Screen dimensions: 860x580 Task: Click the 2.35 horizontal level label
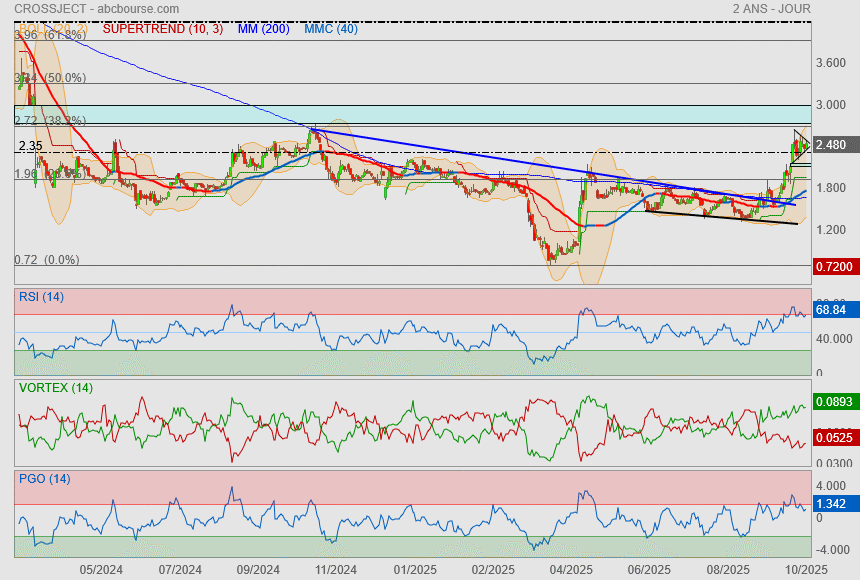click(30, 146)
